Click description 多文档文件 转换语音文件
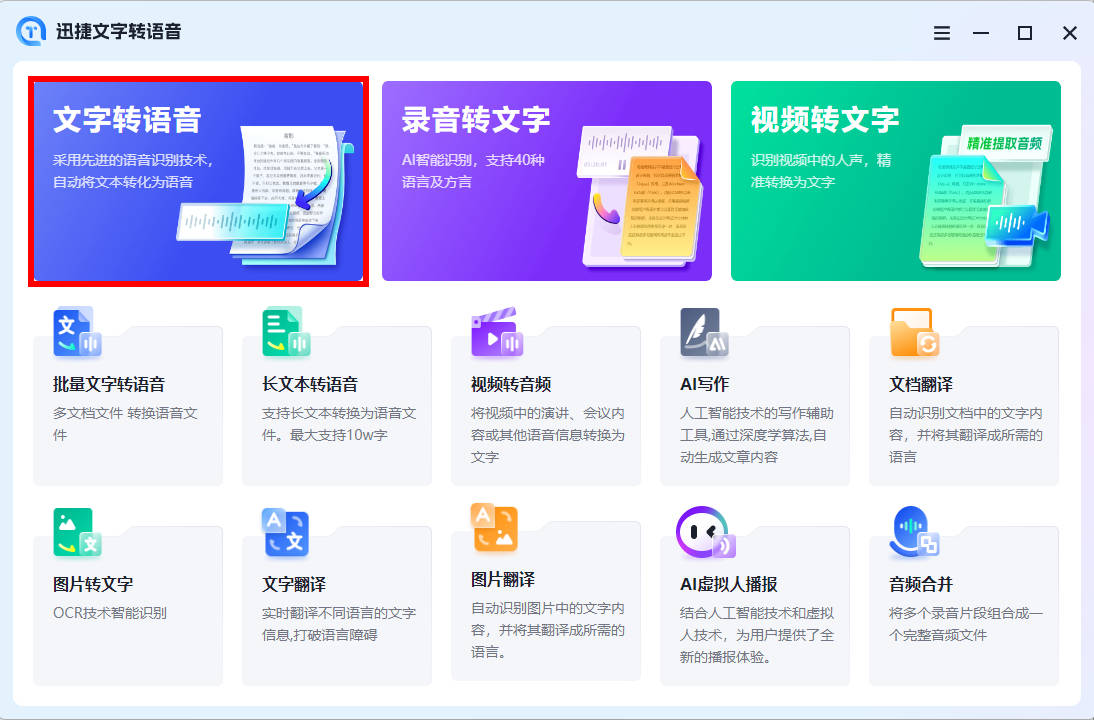This screenshot has width=1094, height=720. pyautogui.click(x=126, y=424)
